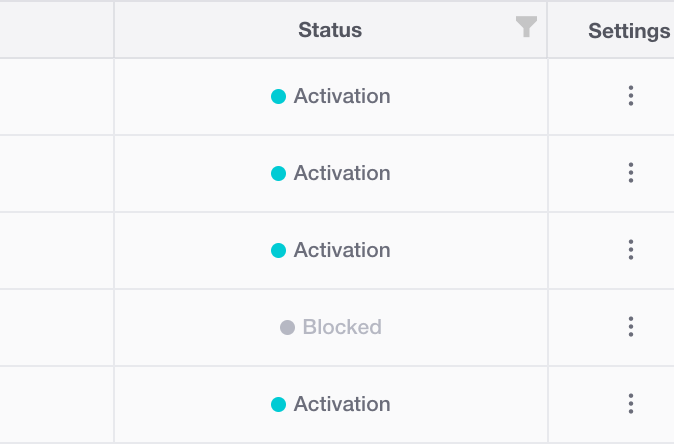Click teal status dot in the first row
The height and width of the screenshot is (444, 674).
pos(279,97)
